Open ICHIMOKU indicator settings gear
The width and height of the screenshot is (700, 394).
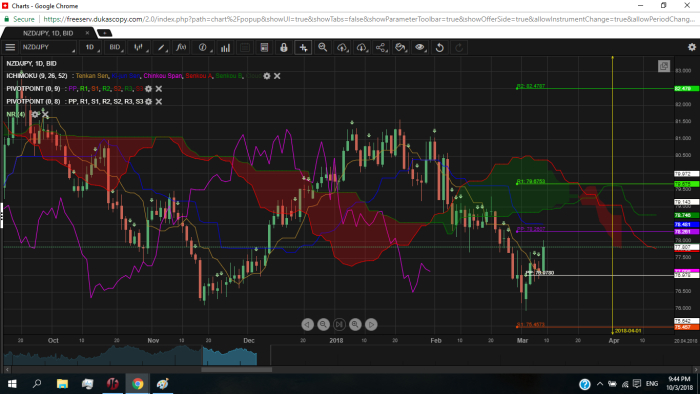(267, 76)
